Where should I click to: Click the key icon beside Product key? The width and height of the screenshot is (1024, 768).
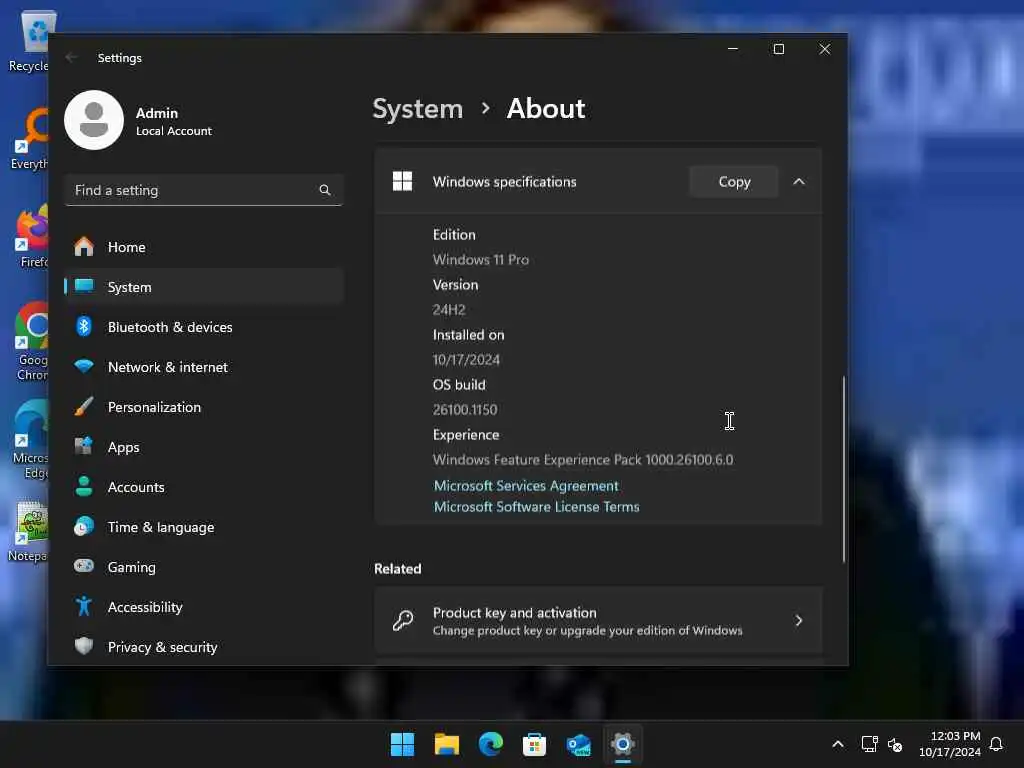pyautogui.click(x=403, y=620)
